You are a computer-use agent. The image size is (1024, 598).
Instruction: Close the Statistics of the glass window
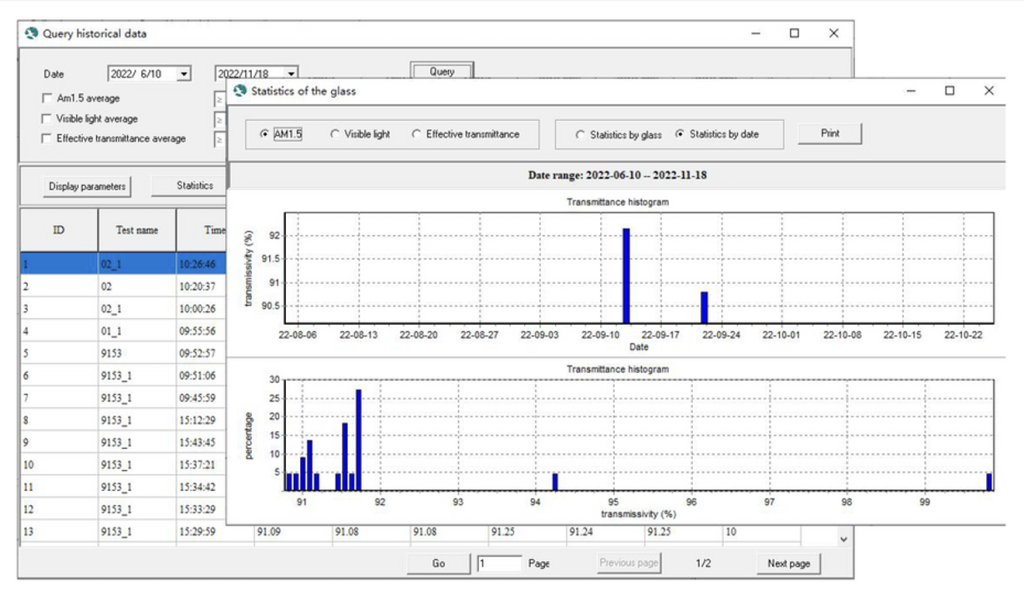[989, 91]
